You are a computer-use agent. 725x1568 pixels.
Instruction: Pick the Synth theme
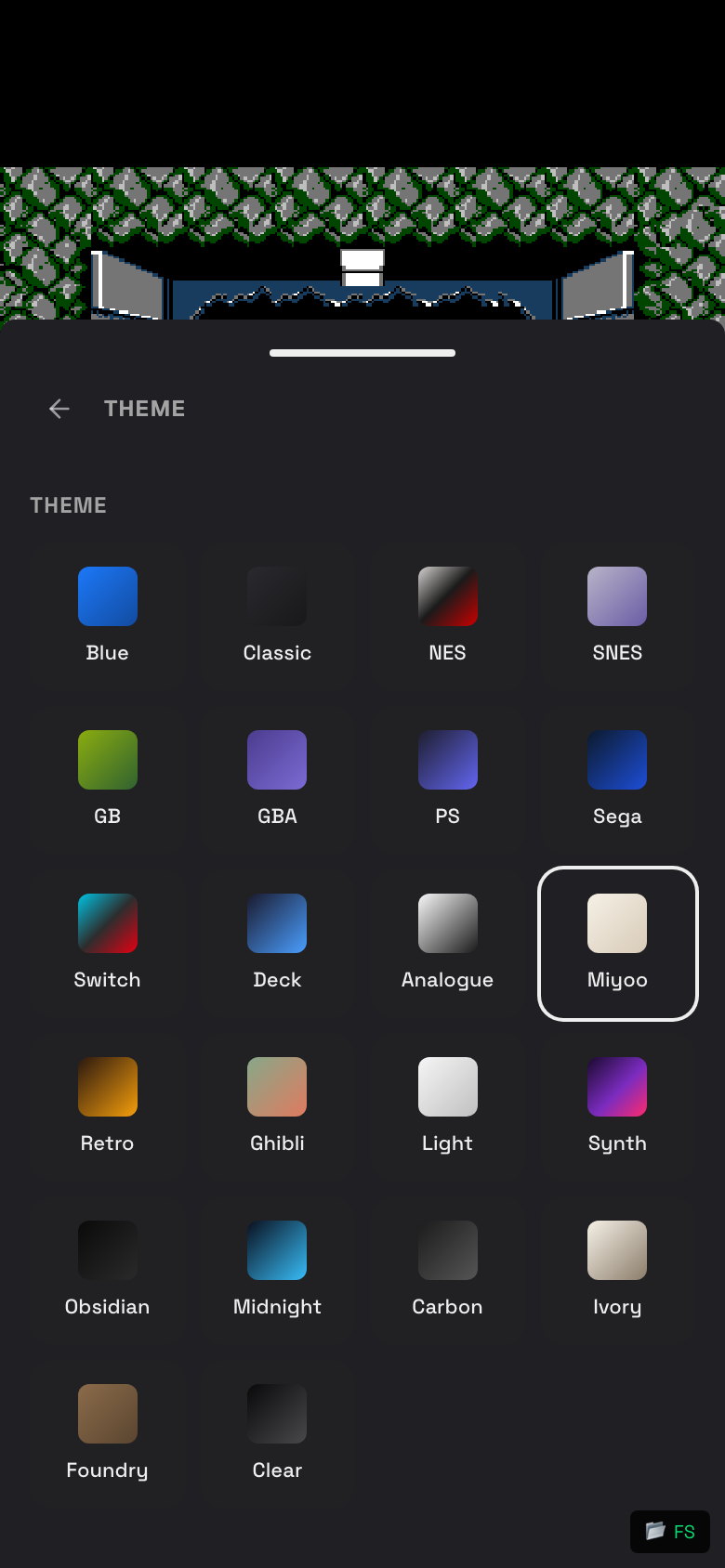(x=617, y=1106)
